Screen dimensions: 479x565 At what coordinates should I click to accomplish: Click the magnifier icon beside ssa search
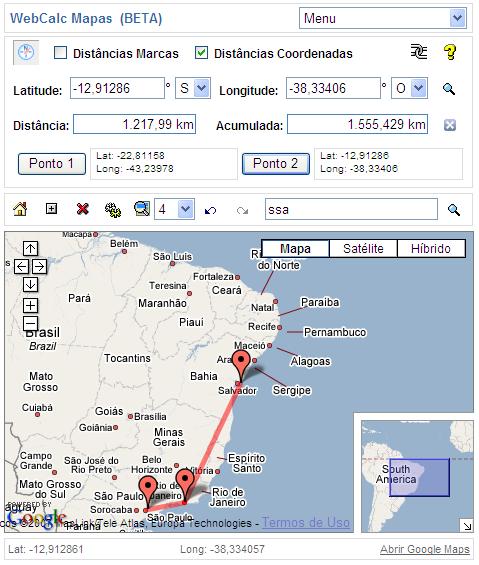(x=453, y=210)
